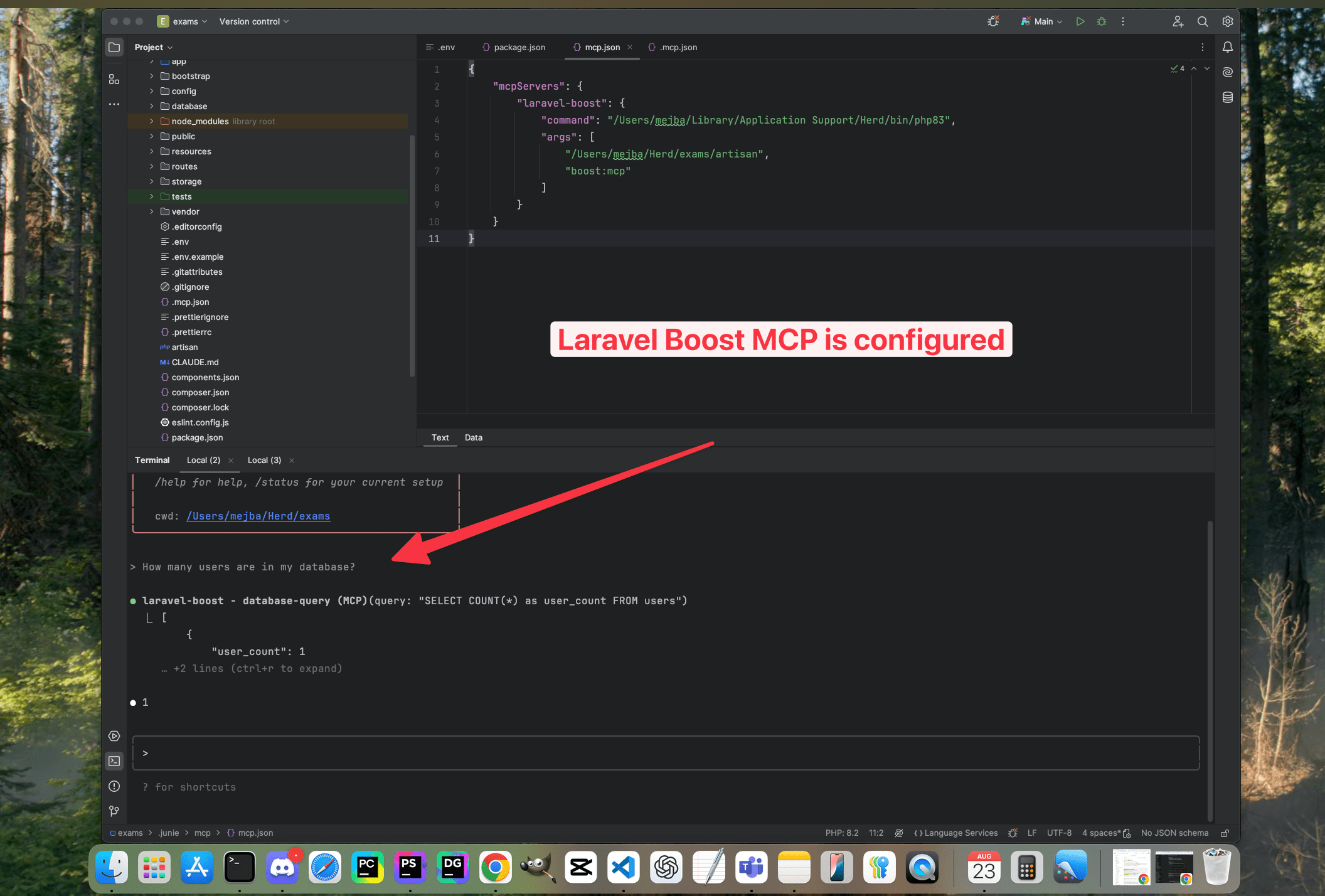The height and width of the screenshot is (896, 1325).
Task: Show more tool windows ellipsis
Action: point(114,104)
